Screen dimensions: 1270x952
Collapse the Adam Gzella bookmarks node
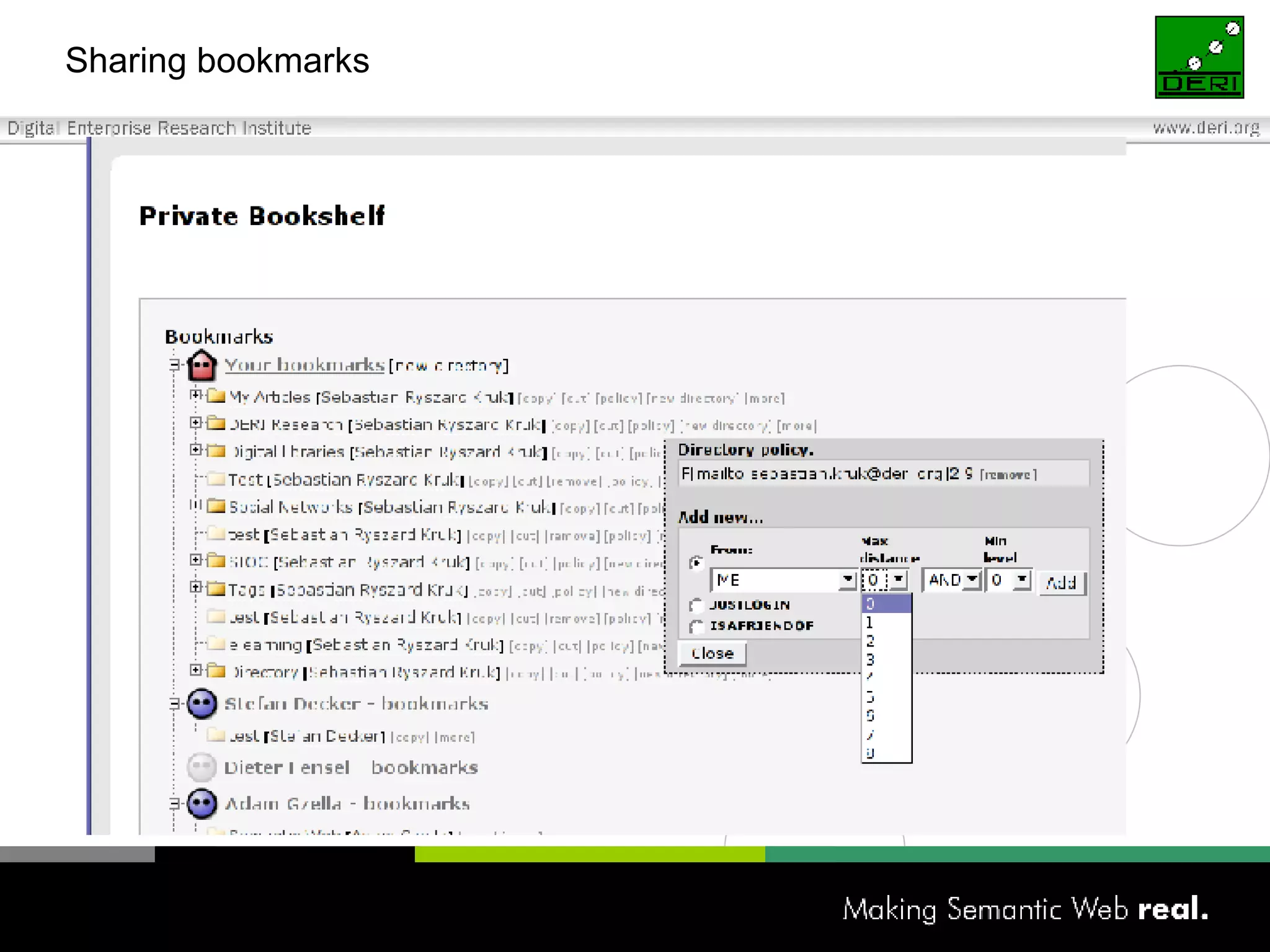[x=175, y=803]
